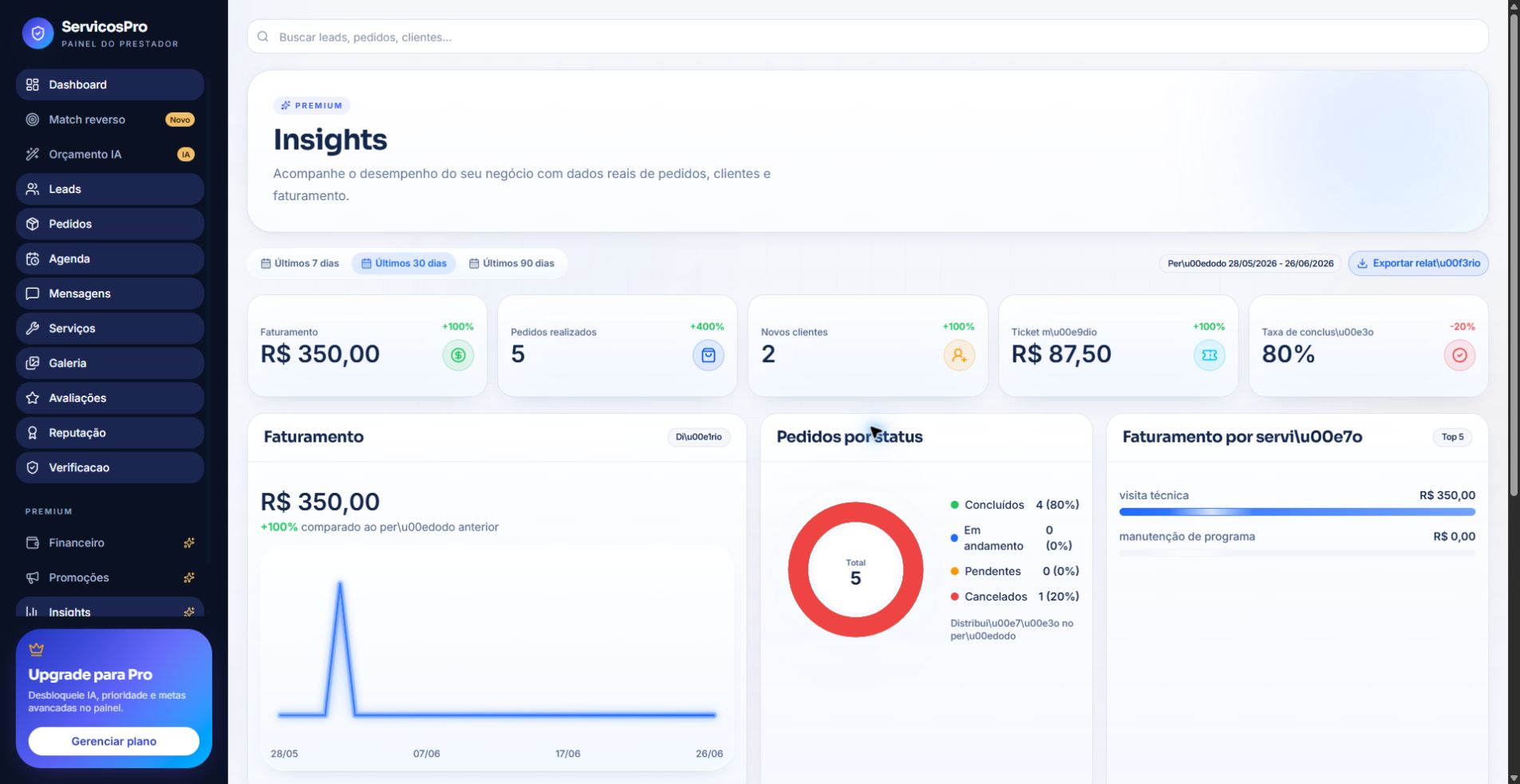Click the Novos clientes user icon
This screenshot has height=784, width=1520.
(959, 355)
